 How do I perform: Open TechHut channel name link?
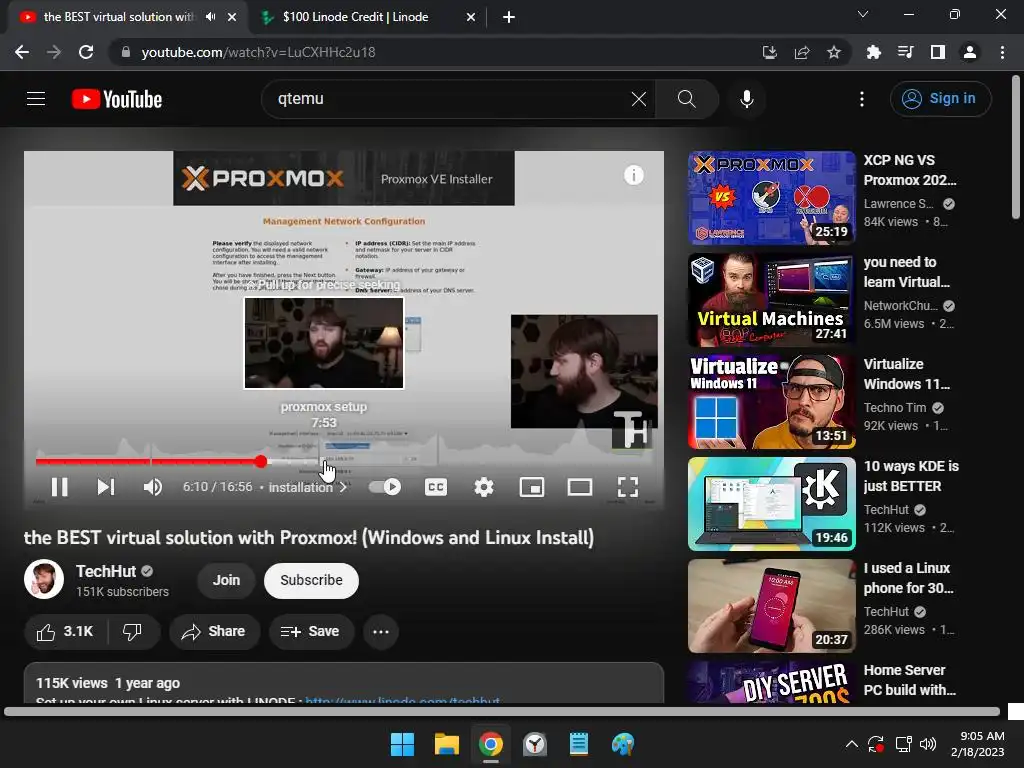pyautogui.click(x=106, y=571)
